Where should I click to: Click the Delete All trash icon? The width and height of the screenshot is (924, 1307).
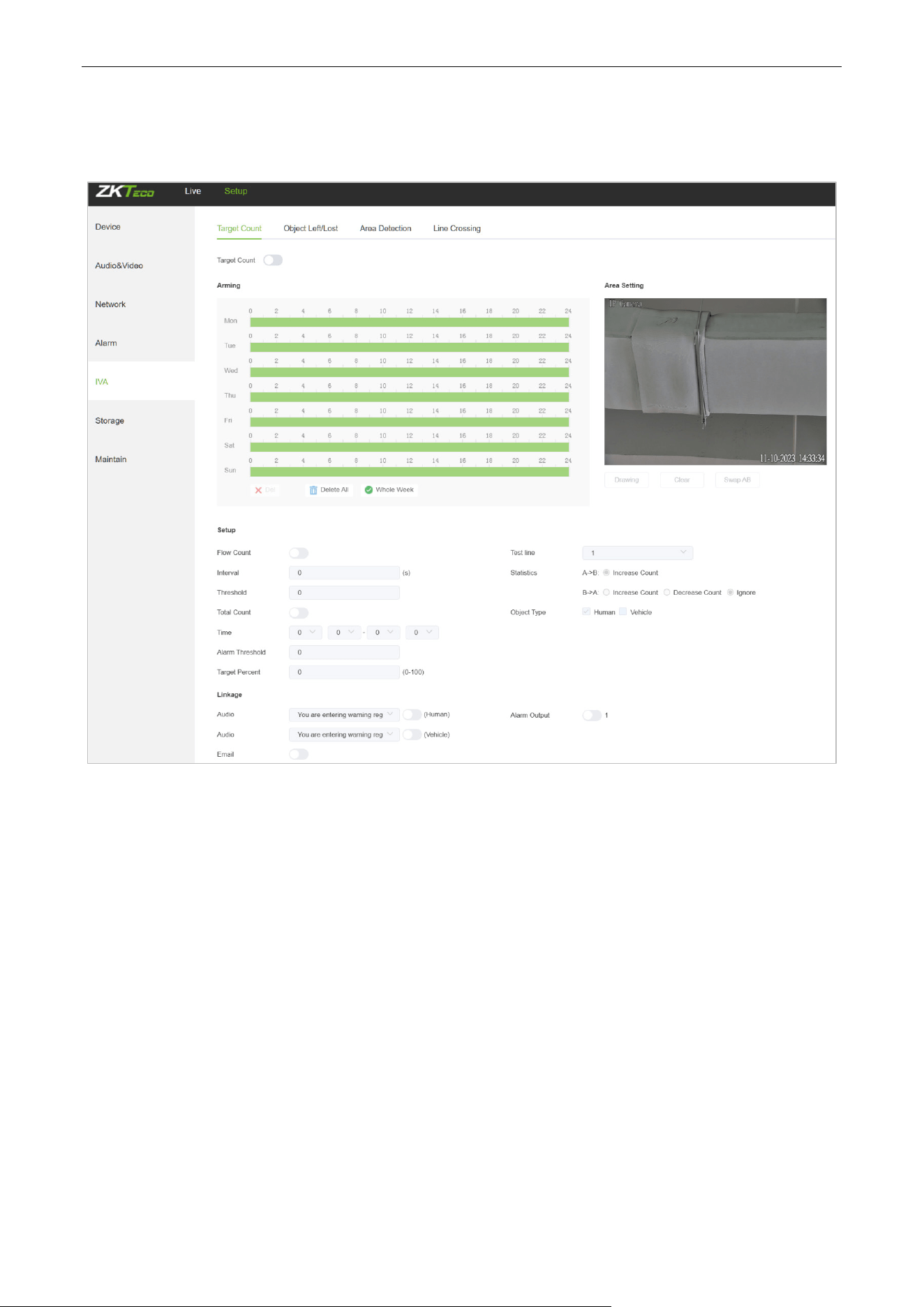coord(313,490)
